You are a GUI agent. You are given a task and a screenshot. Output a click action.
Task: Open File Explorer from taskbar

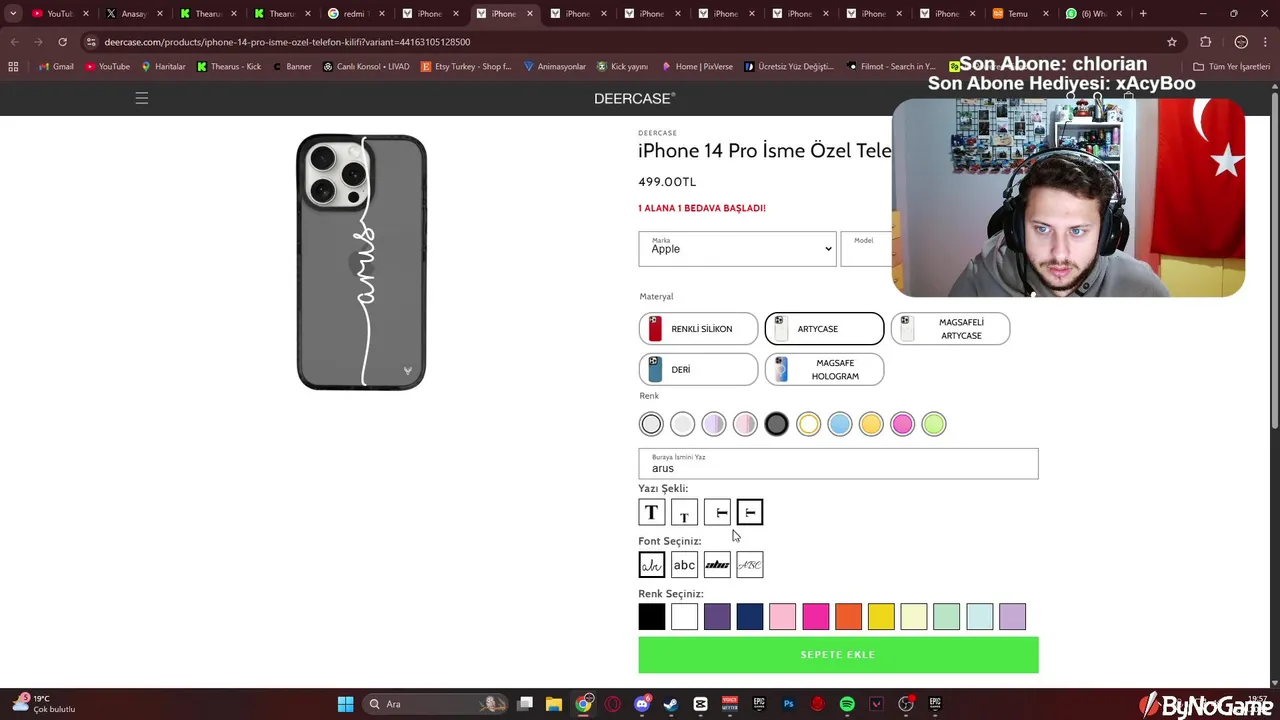(x=554, y=704)
